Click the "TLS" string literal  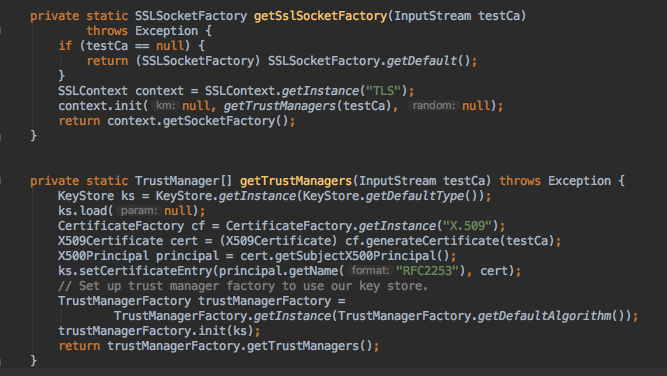click(x=383, y=91)
